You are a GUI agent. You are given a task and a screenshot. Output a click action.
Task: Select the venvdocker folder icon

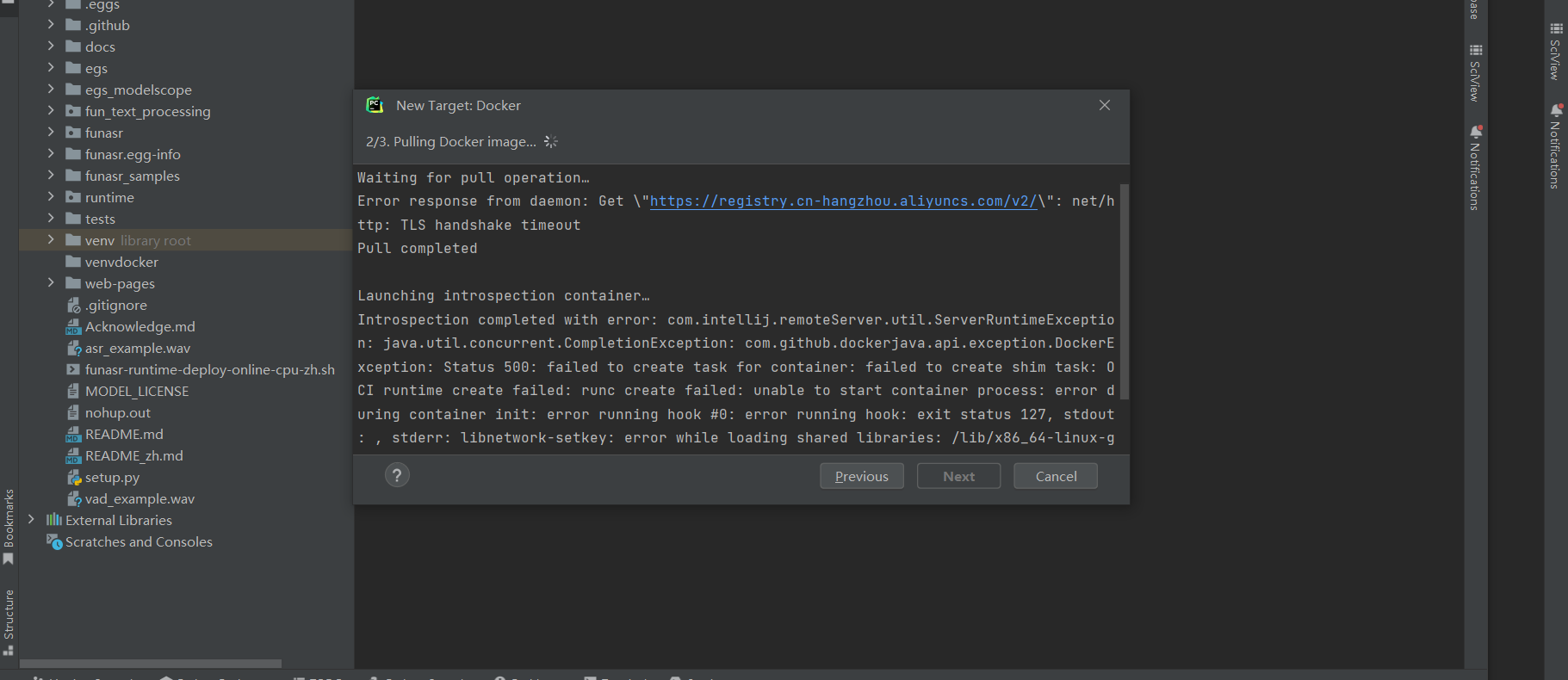73,262
